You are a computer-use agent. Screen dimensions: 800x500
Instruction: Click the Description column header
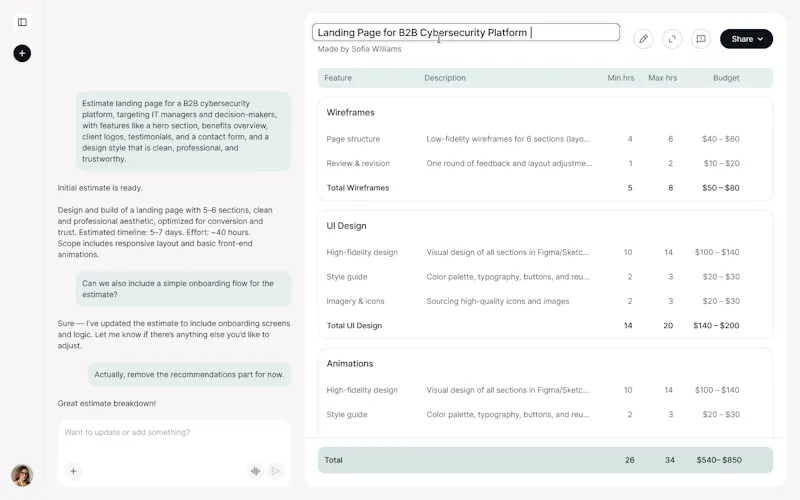(x=445, y=78)
